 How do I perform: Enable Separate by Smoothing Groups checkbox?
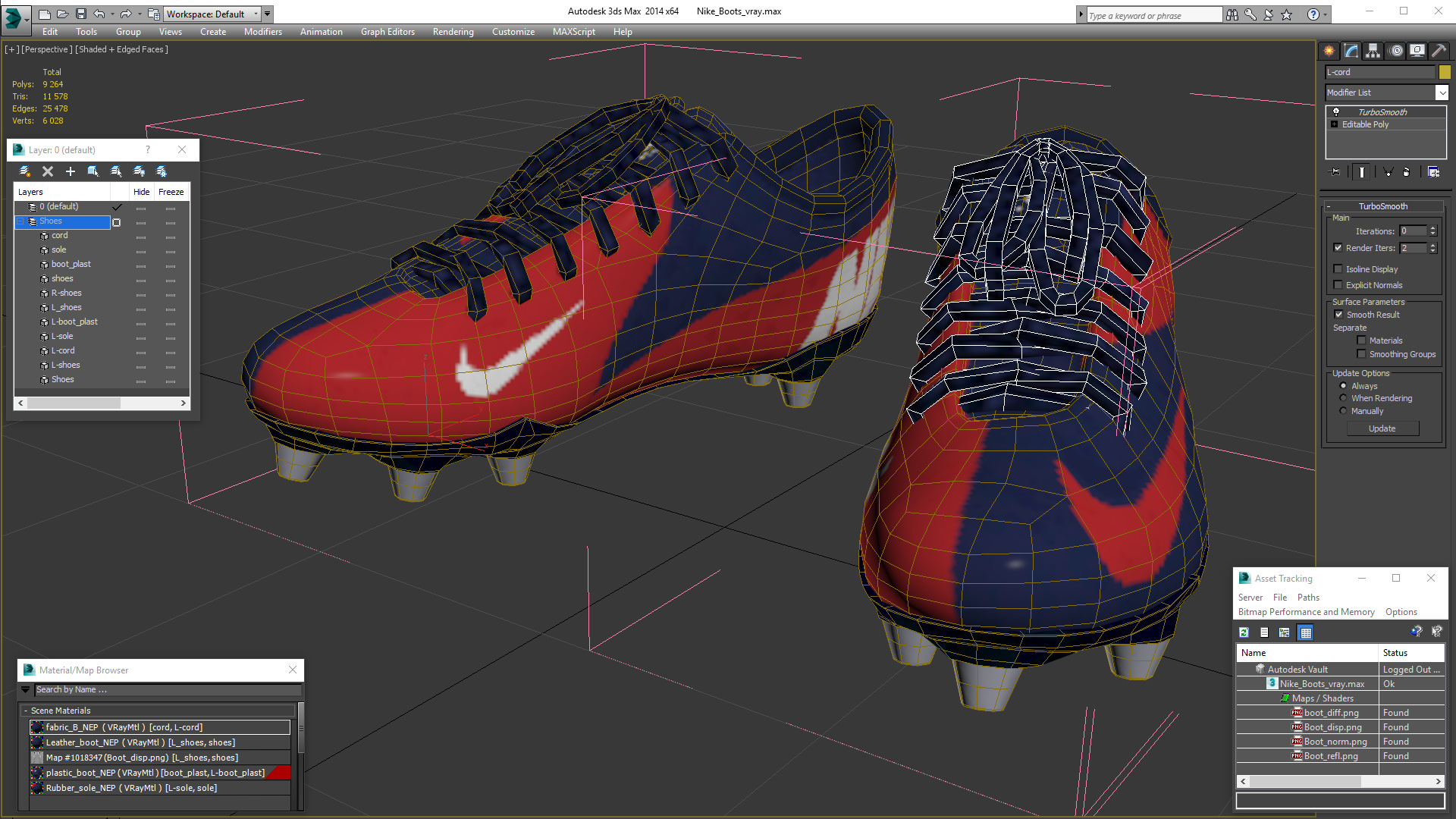point(1361,354)
